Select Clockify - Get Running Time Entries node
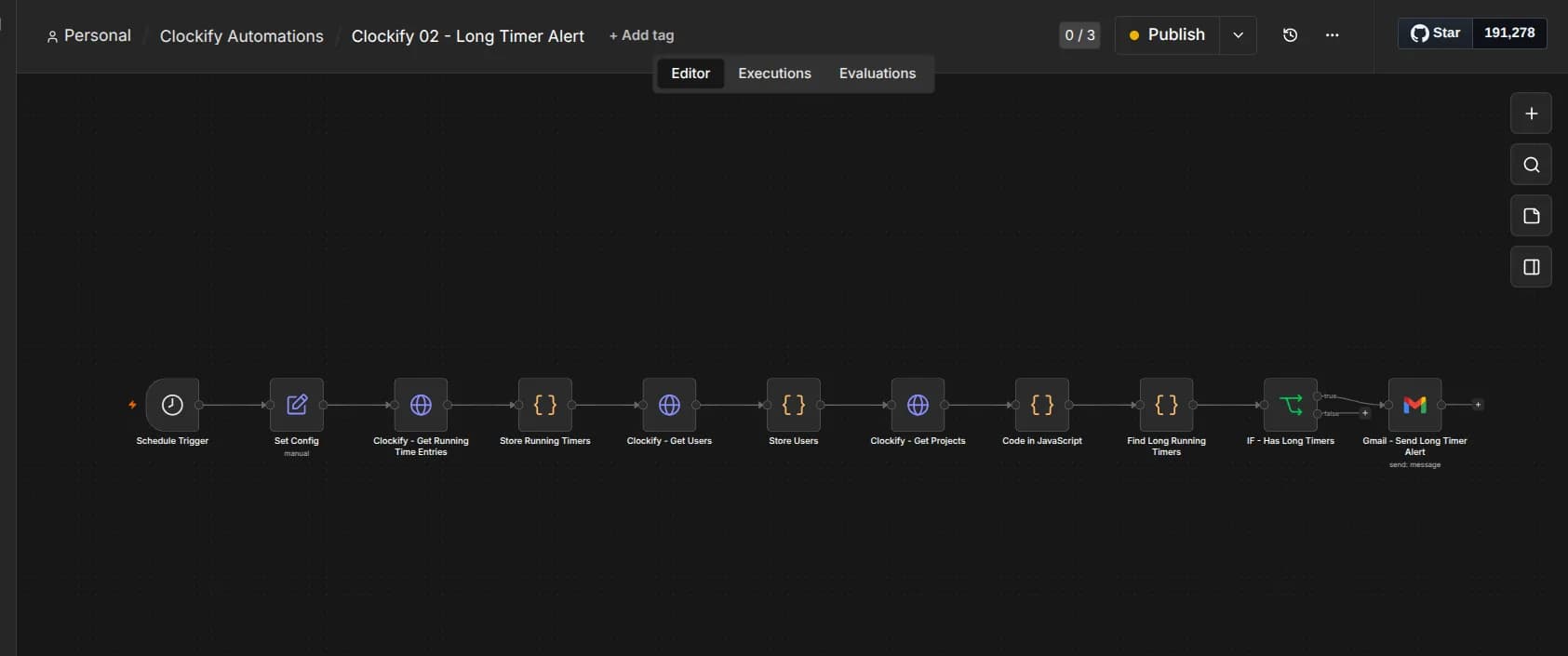This screenshot has height=656, width=1568. [x=421, y=405]
